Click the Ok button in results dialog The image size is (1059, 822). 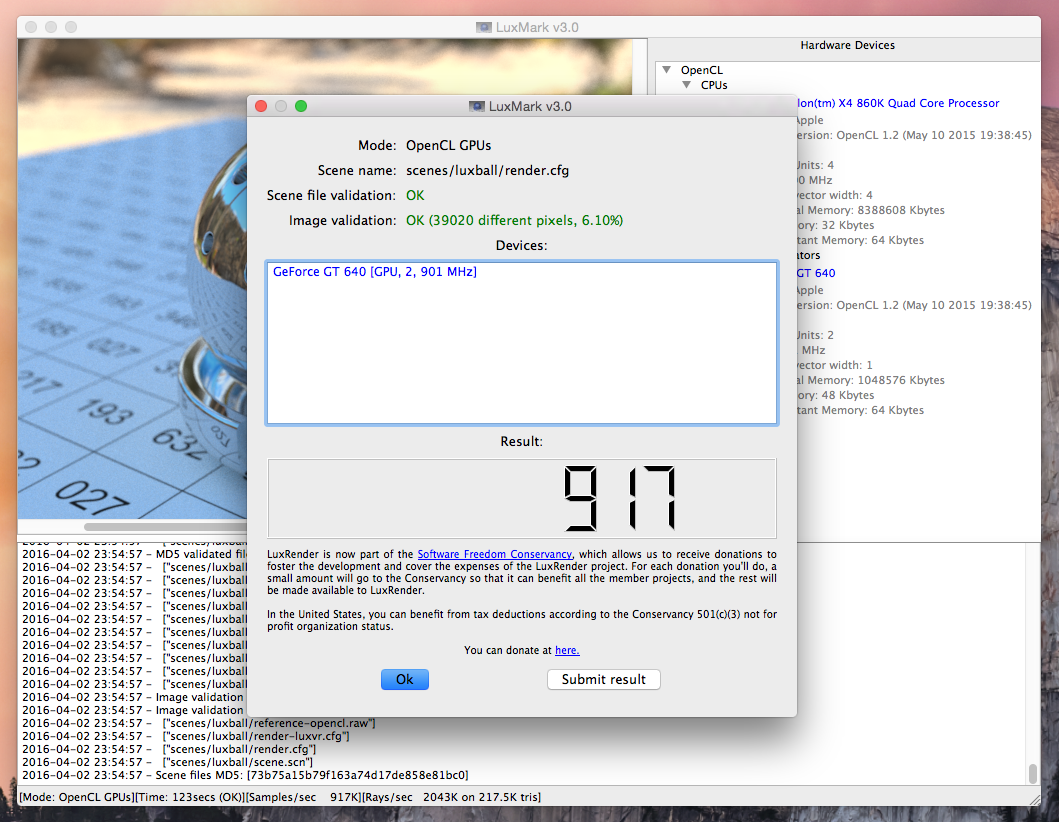(405, 679)
